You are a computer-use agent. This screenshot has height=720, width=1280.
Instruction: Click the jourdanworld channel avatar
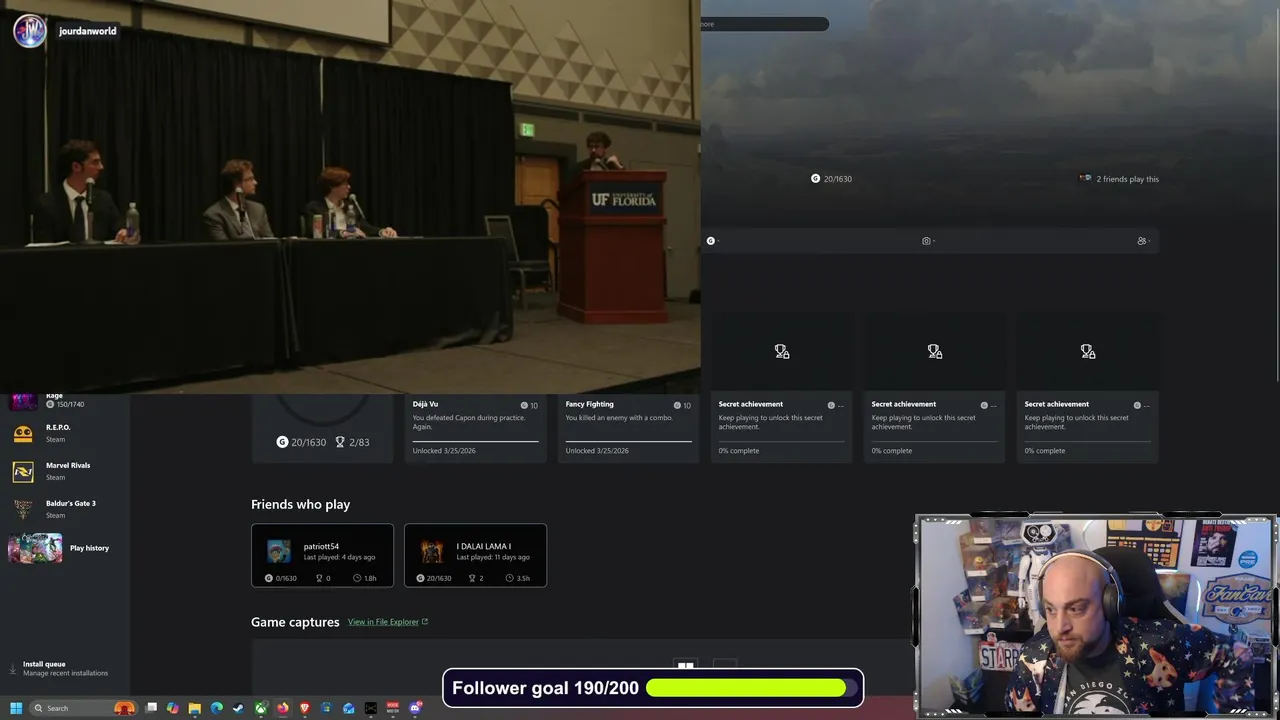click(x=30, y=31)
